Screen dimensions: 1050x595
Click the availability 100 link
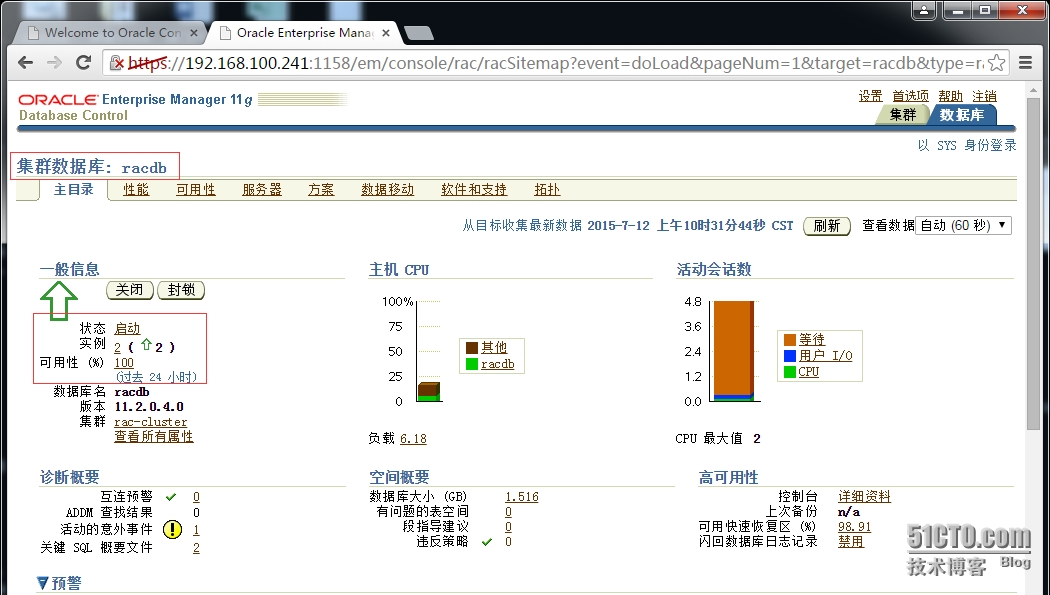coord(124,363)
